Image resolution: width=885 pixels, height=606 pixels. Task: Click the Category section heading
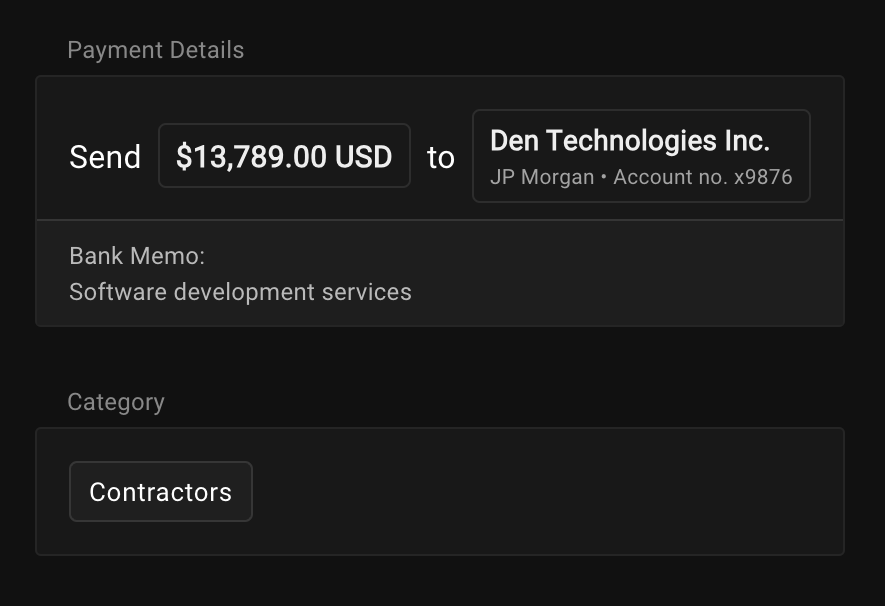click(x=116, y=402)
